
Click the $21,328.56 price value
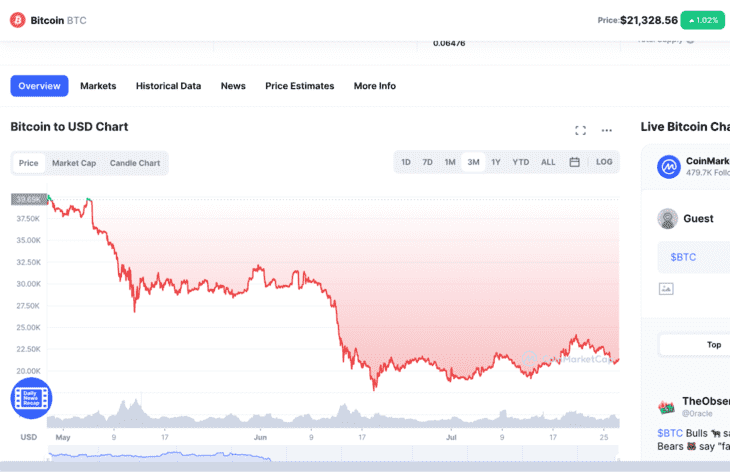click(x=649, y=20)
